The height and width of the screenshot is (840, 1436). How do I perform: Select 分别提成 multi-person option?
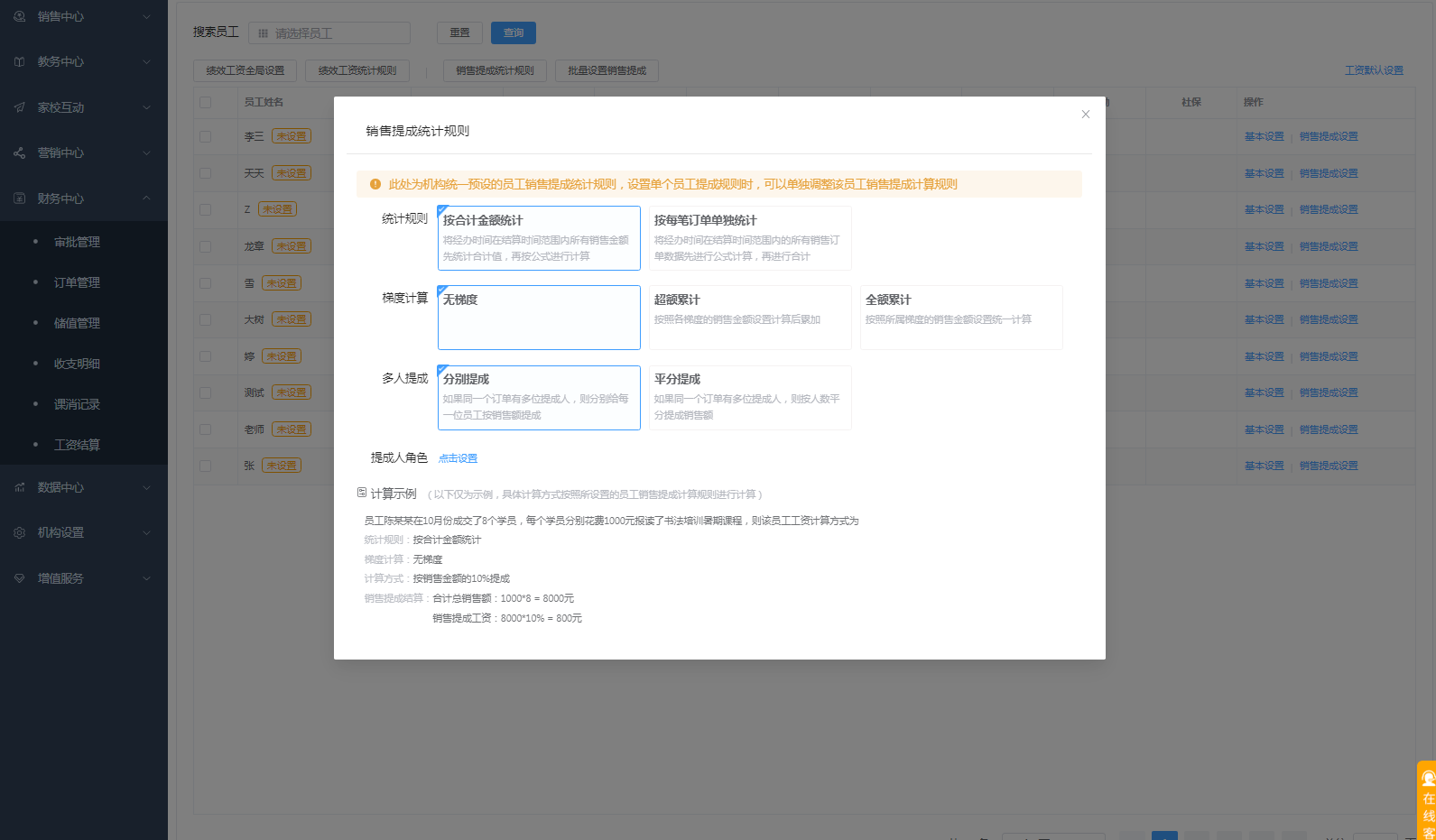[539, 398]
